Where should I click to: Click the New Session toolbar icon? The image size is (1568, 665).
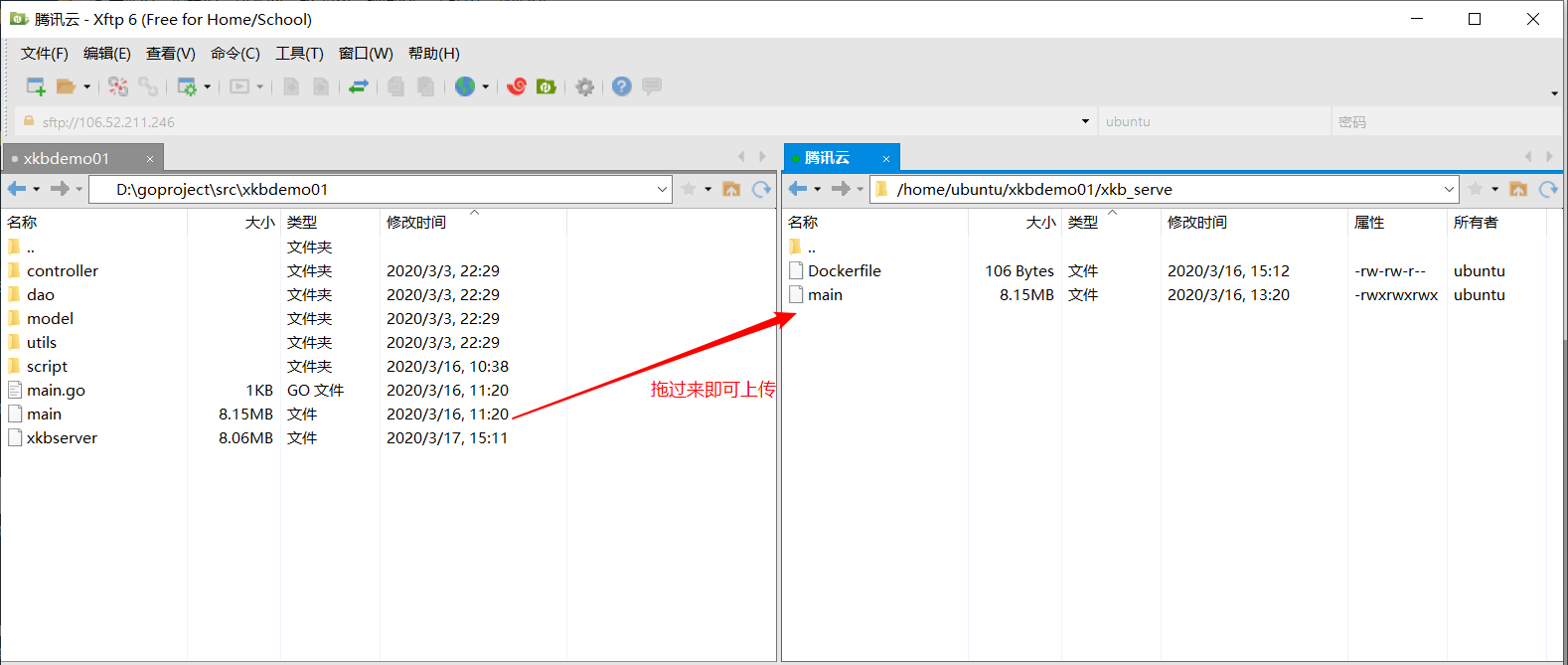pos(36,86)
